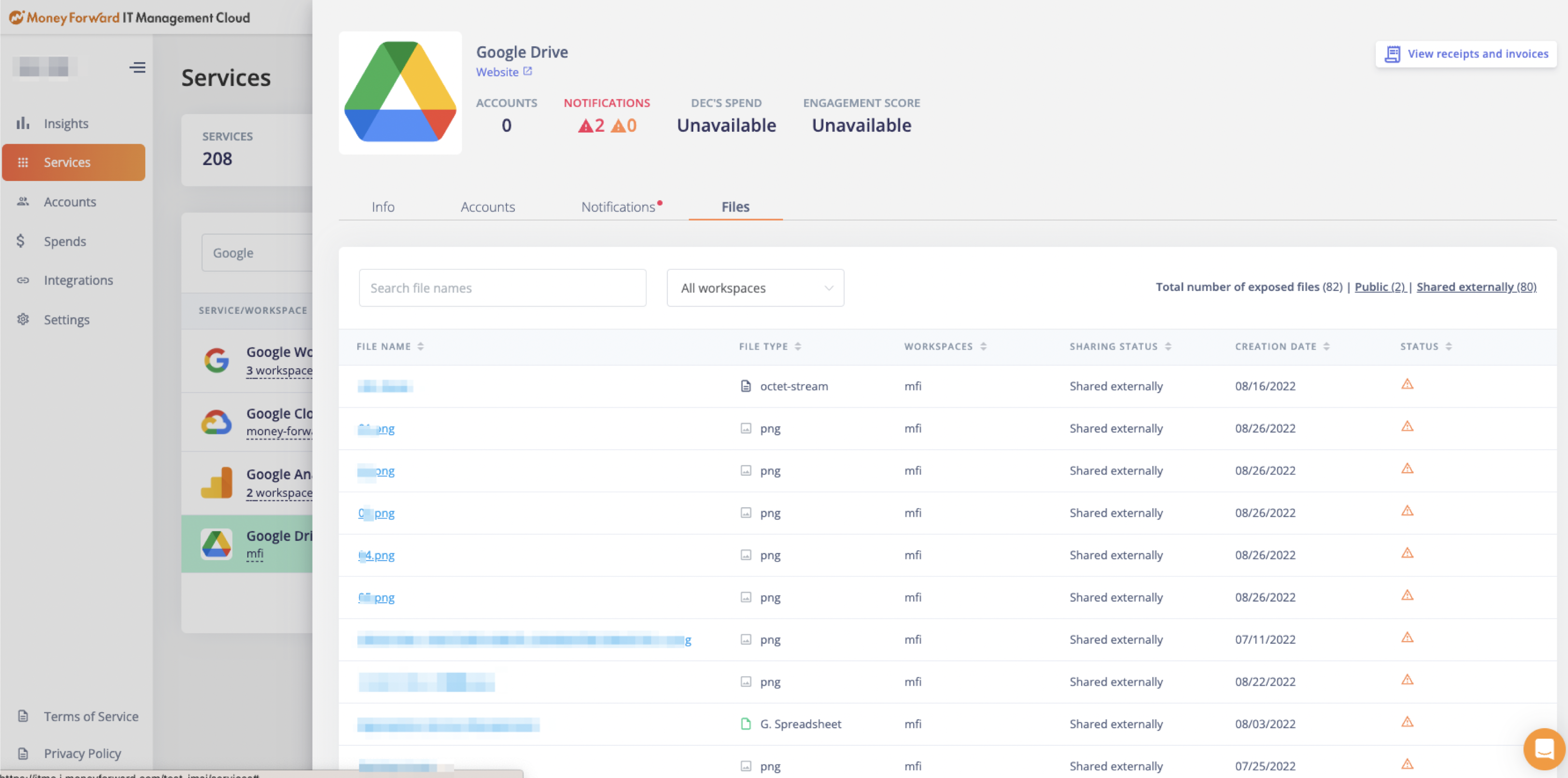Viewport: 1568px width, 778px height.
Task: Click the Google Drive icon in services list
Action: pyautogui.click(x=217, y=544)
